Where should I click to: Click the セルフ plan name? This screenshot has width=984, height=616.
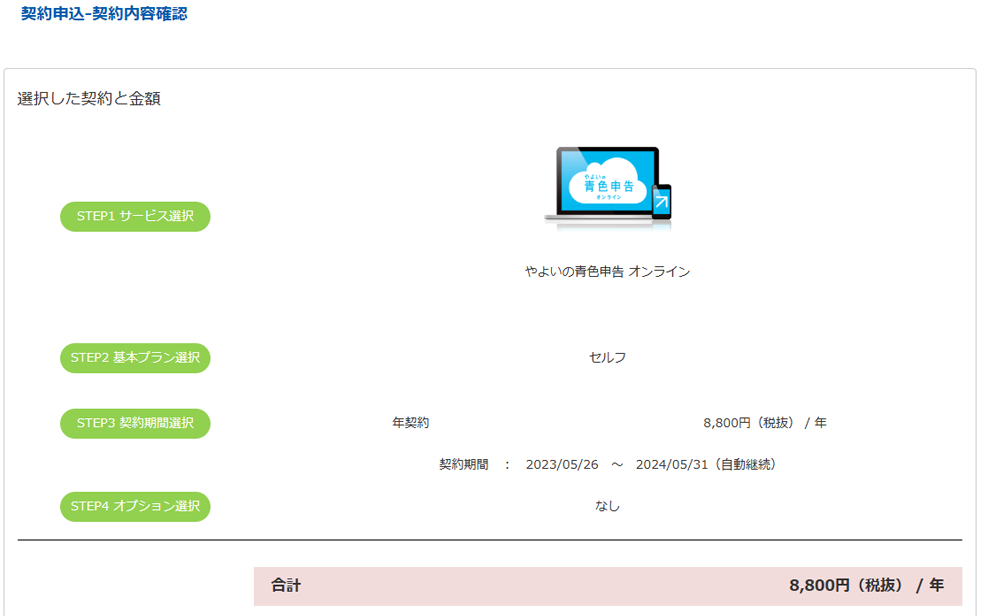607,358
